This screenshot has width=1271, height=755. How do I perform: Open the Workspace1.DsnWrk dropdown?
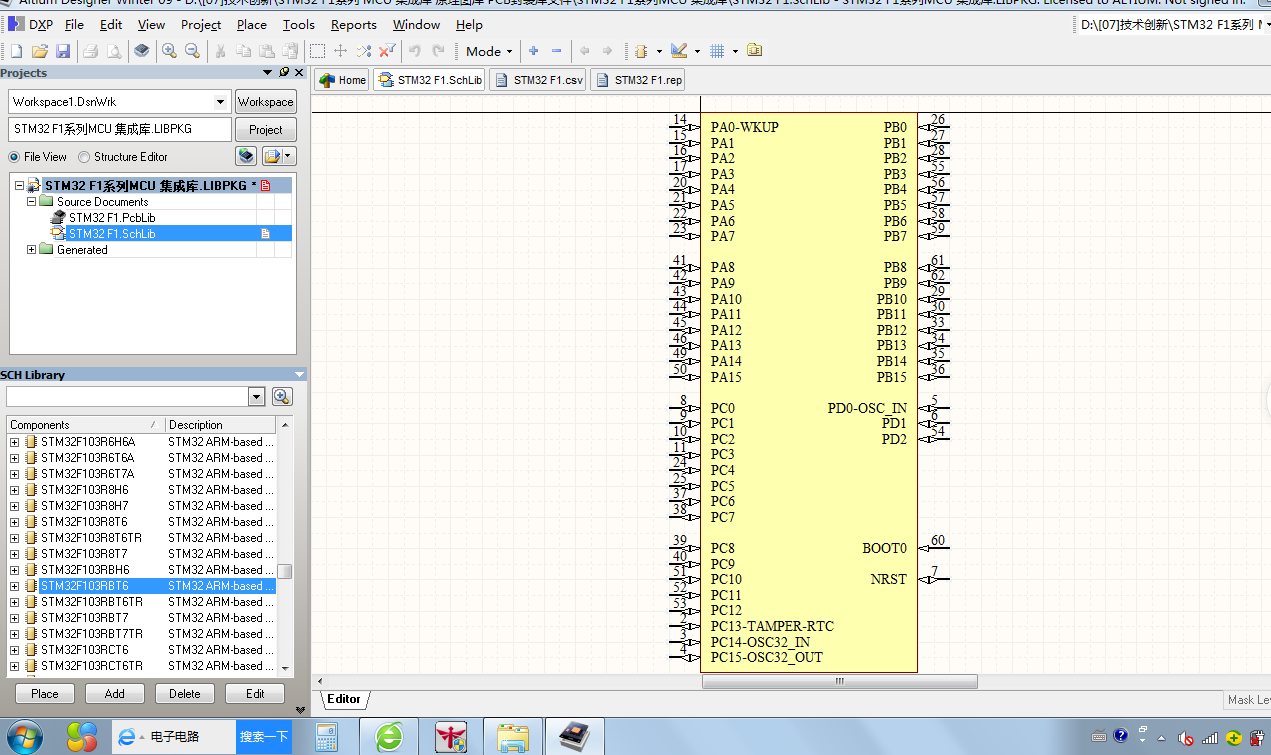click(x=220, y=102)
